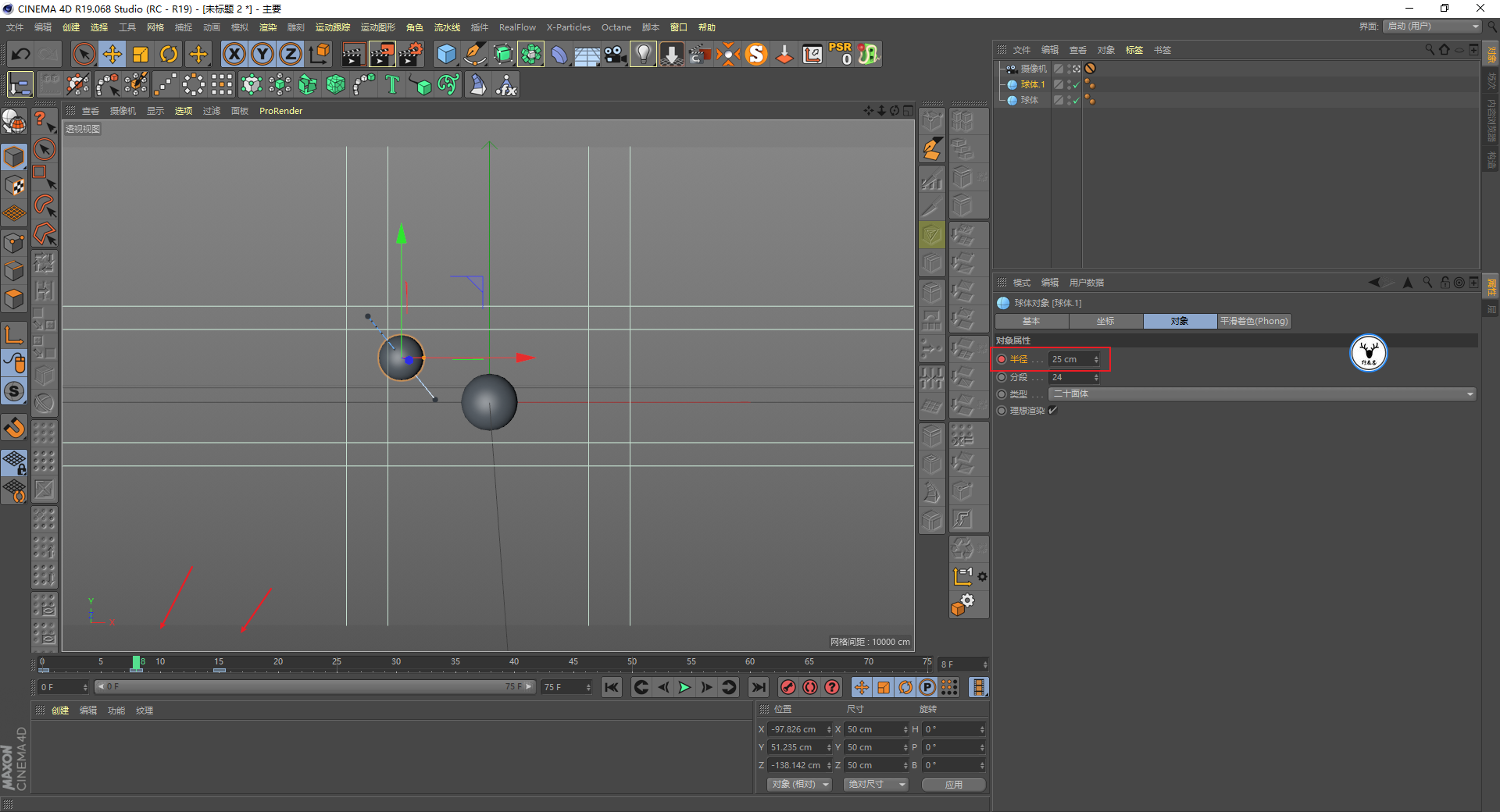Image resolution: width=1500 pixels, height=812 pixels.
Task: Toggle the 分段 keyframe circle
Action: tap(1002, 377)
